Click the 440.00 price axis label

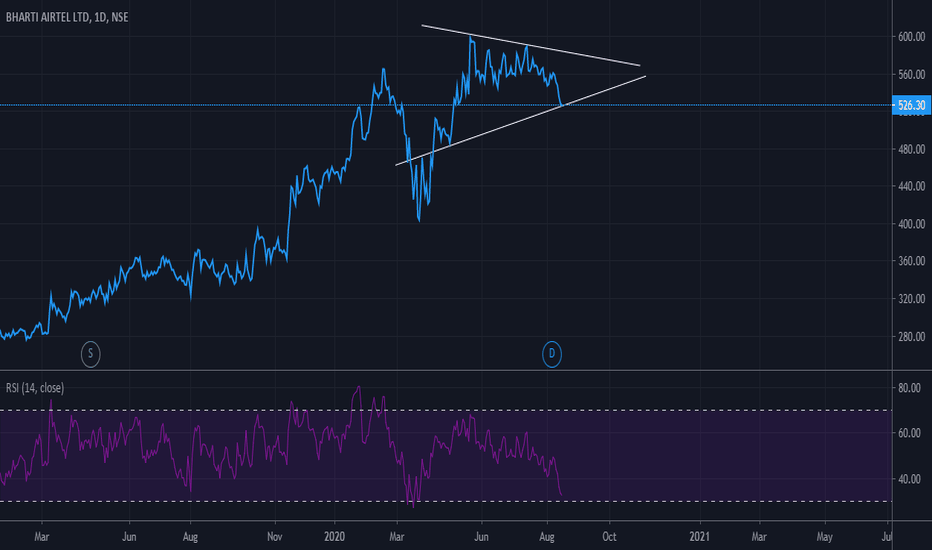point(911,186)
